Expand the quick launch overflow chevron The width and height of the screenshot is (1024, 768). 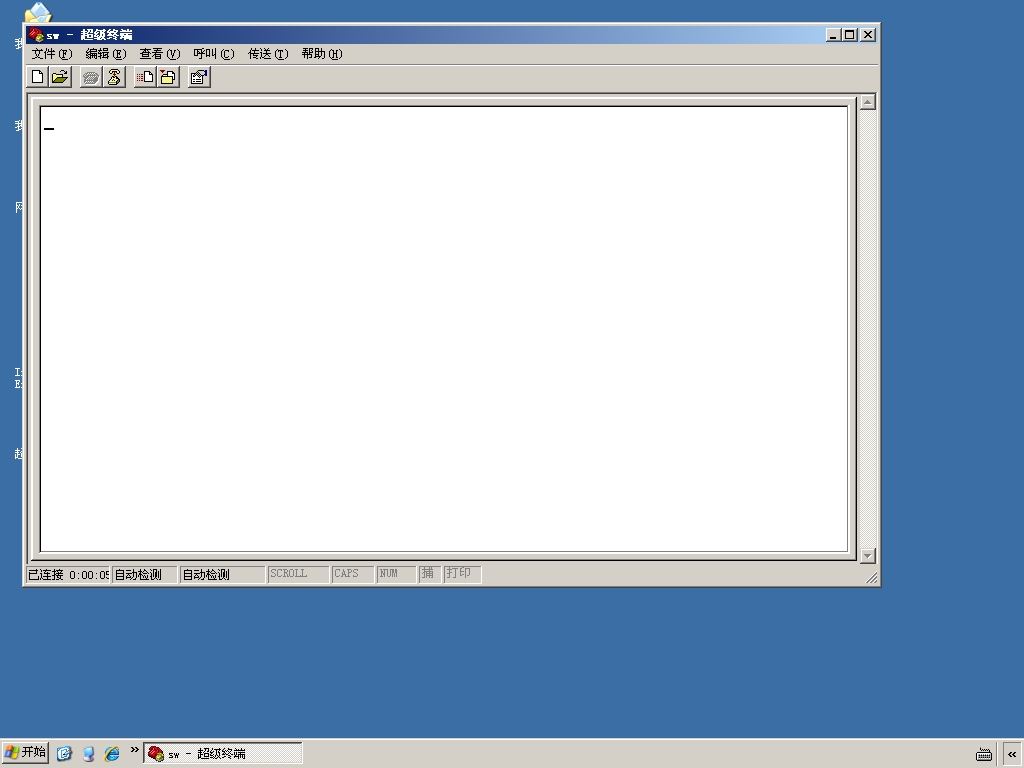[135, 750]
